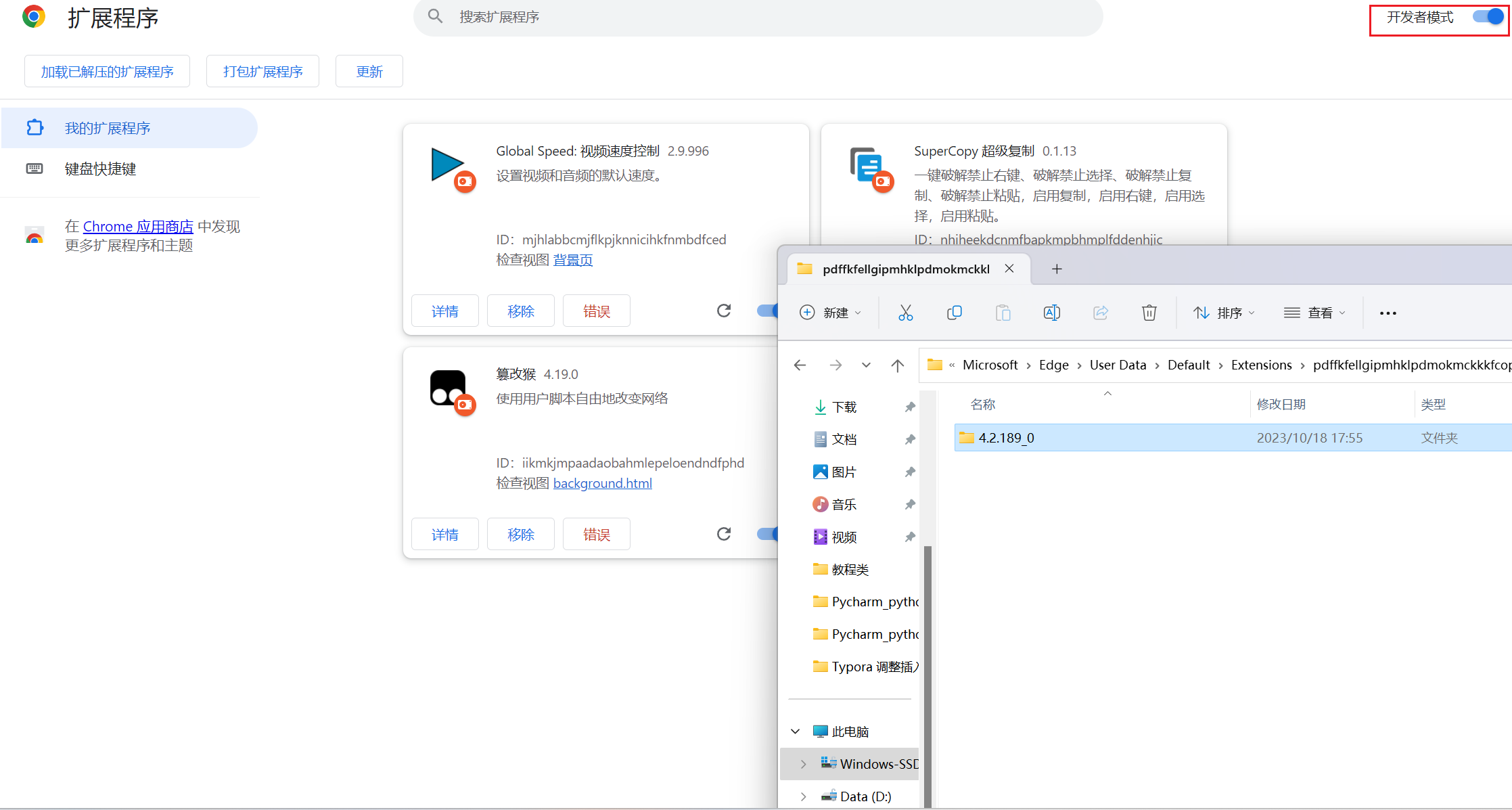The width and height of the screenshot is (1512, 810).
Task: Open the background.html inspect link
Action: click(602, 483)
